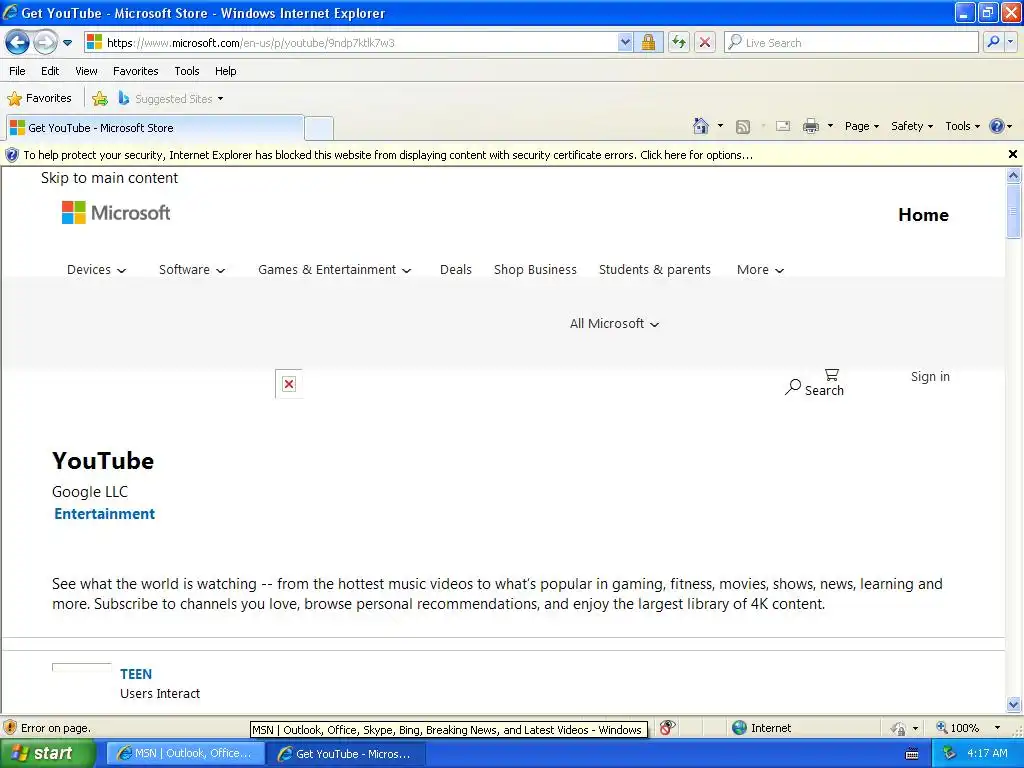Click the Windows start button

pos(47,753)
